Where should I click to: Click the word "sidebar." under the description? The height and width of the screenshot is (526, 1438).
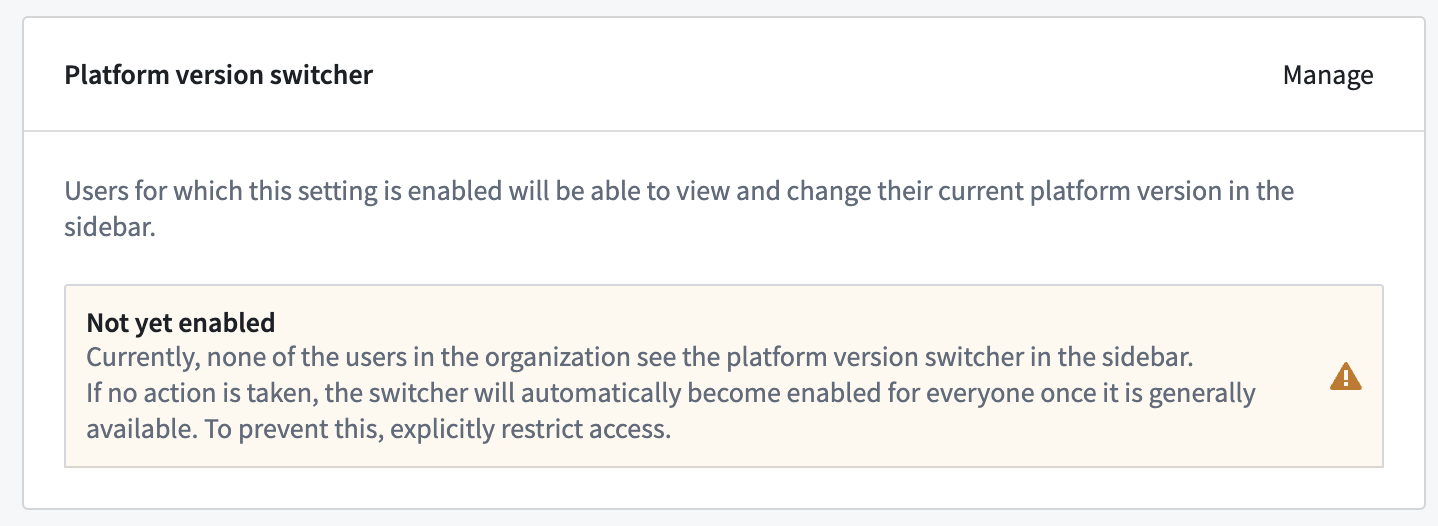coord(108,227)
